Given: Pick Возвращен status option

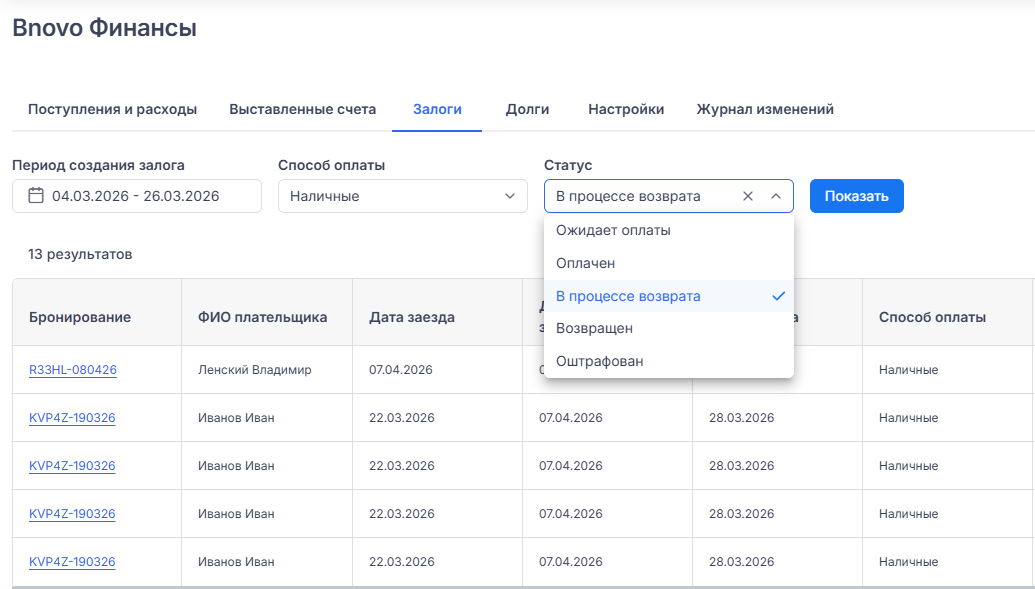Looking at the screenshot, I should [x=594, y=328].
